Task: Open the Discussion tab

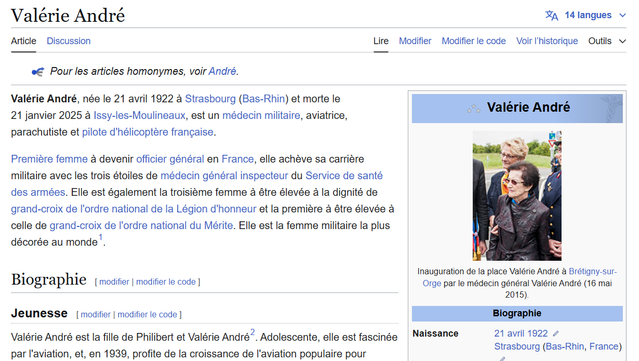Action: pyautogui.click(x=68, y=41)
